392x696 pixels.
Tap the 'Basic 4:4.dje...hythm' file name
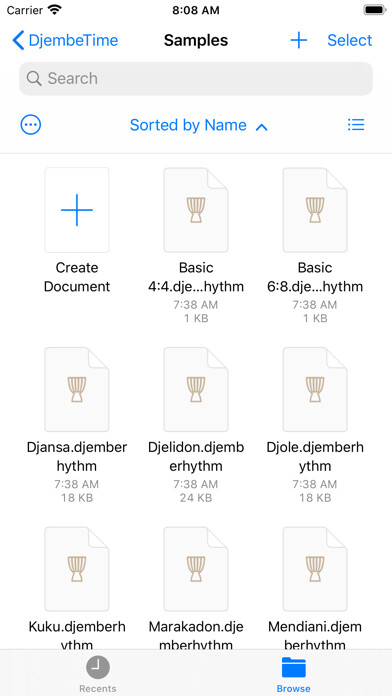[x=196, y=277]
